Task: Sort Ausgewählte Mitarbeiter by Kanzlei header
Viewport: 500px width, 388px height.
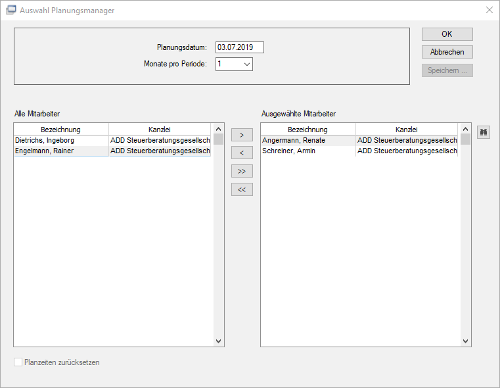Action: coord(406,129)
